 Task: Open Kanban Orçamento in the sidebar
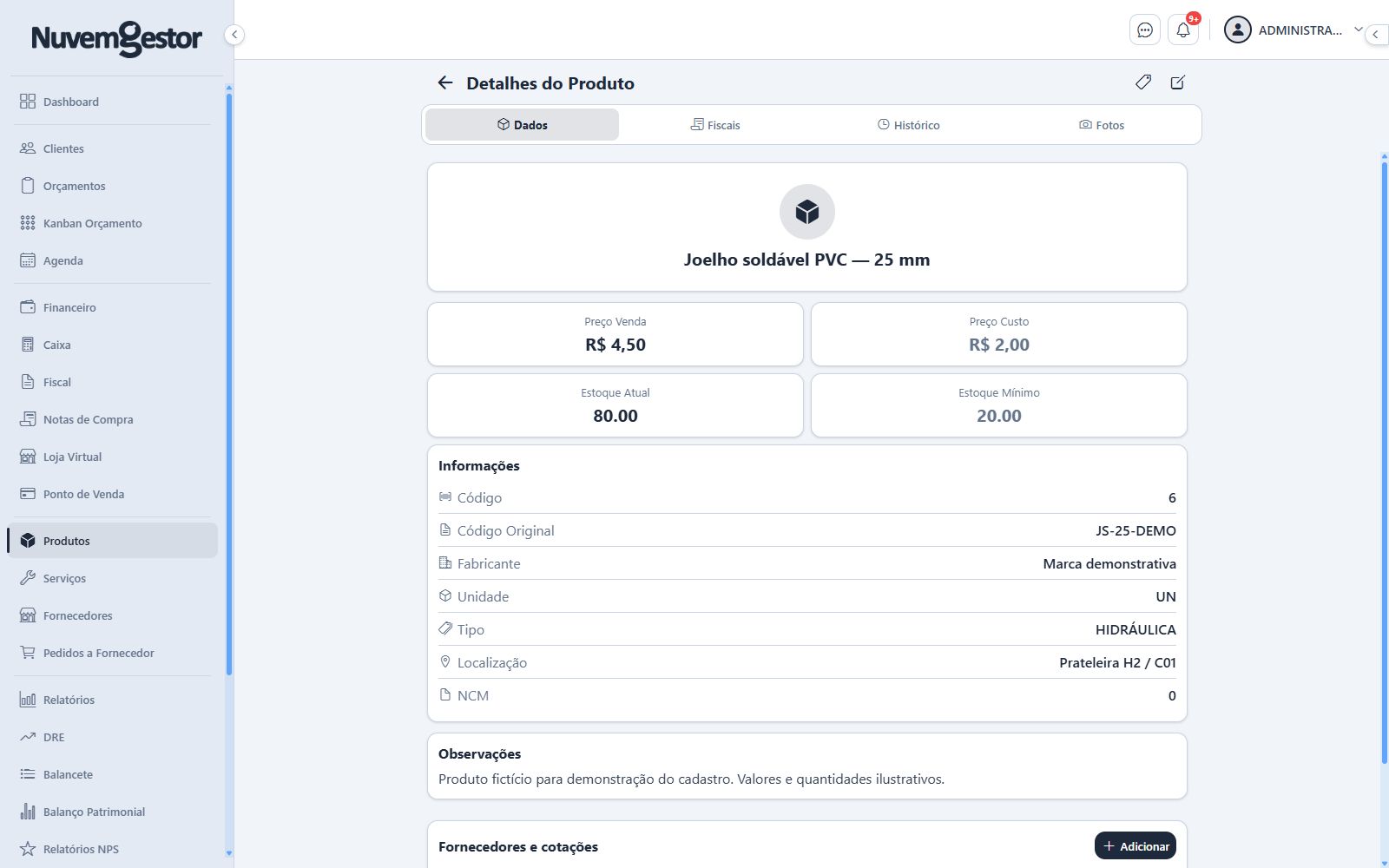click(112, 223)
